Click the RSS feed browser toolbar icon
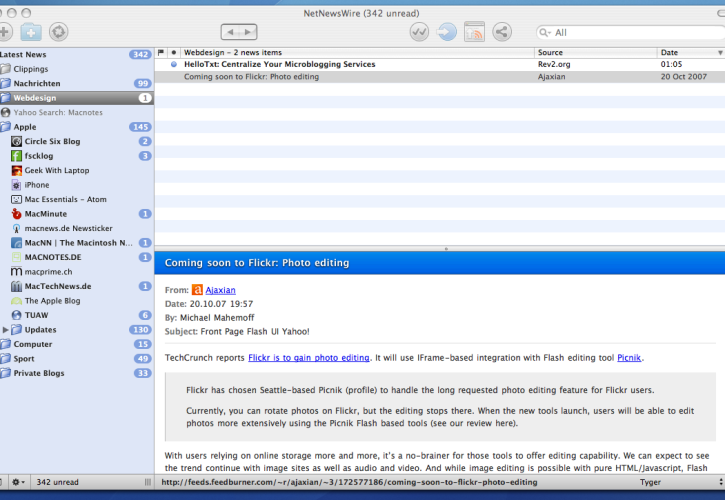Screen dimensions: 725x500 [474, 32]
